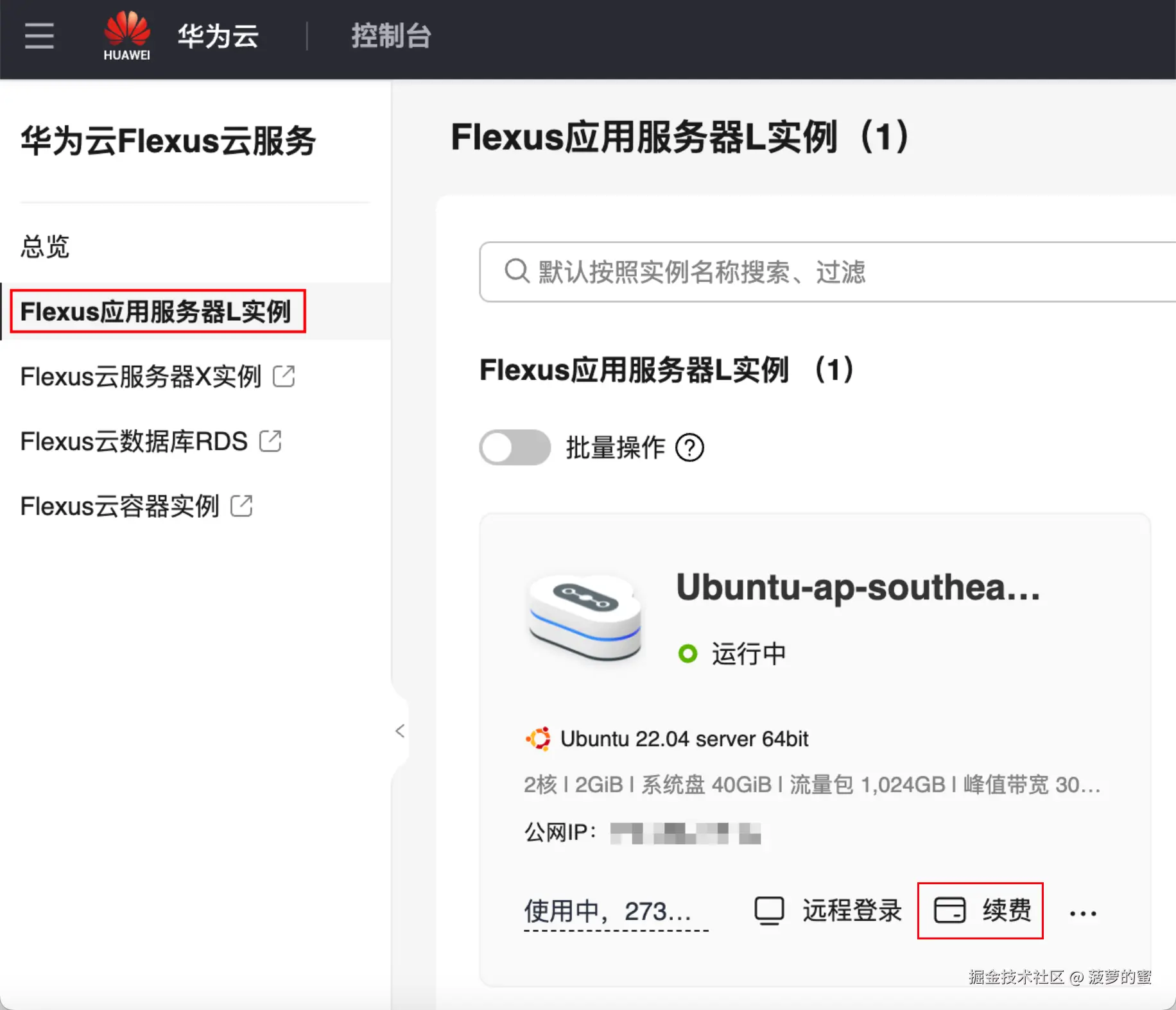Viewport: 1176px width, 1010px height.
Task: Click the magnifier search icon
Action: (516, 271)
